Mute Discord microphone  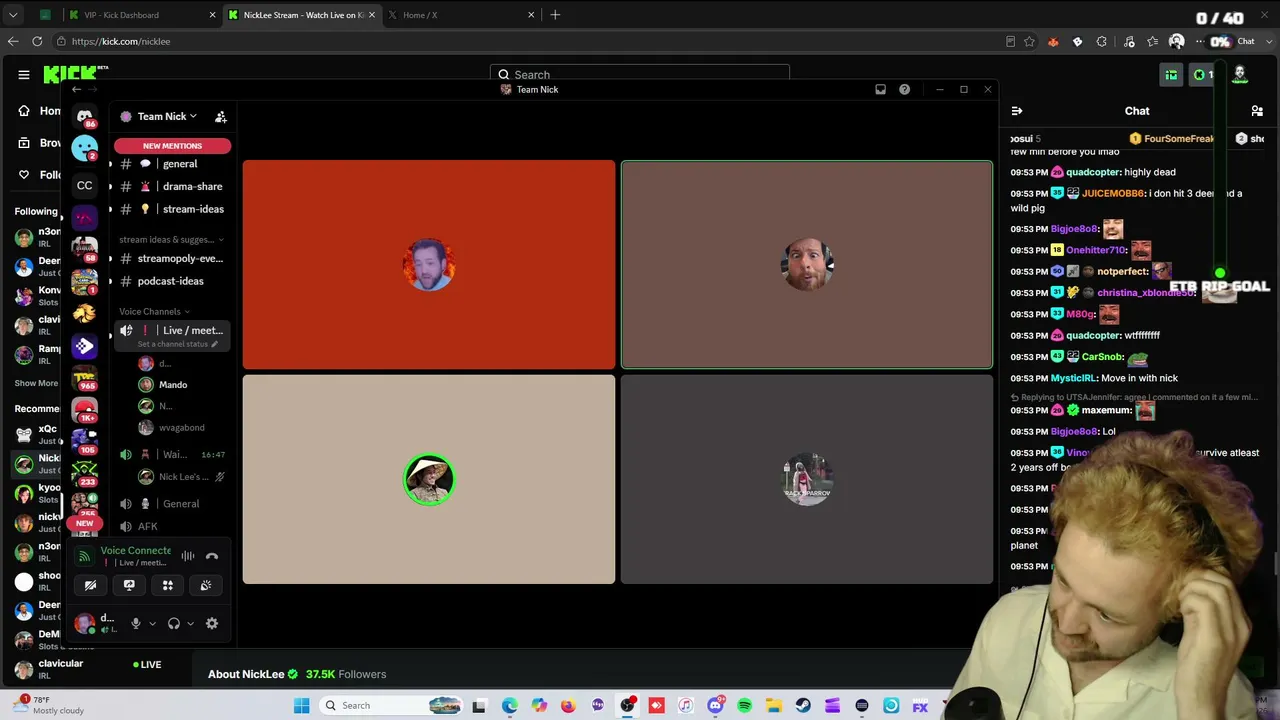click(136, 623)
